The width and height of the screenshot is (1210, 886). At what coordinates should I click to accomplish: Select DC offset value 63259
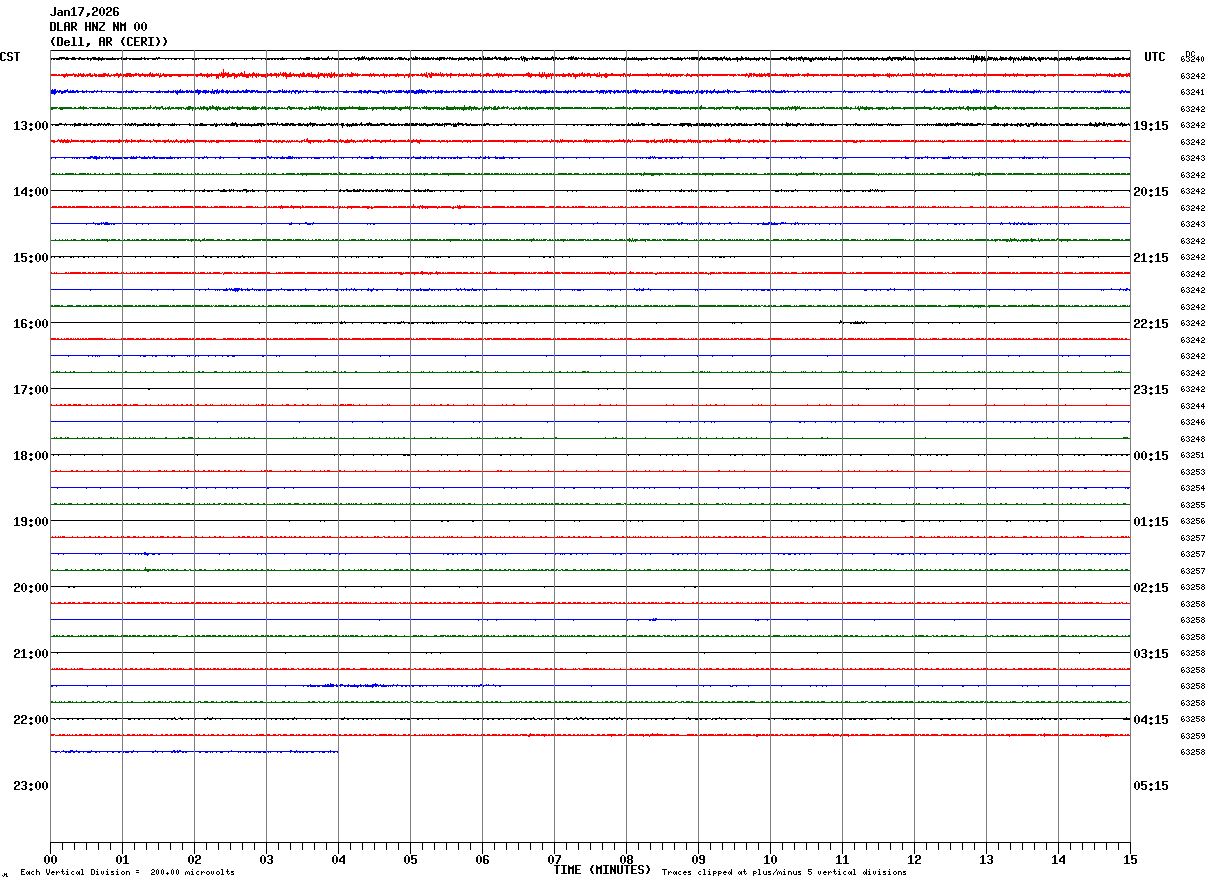tap(1192, 737)
